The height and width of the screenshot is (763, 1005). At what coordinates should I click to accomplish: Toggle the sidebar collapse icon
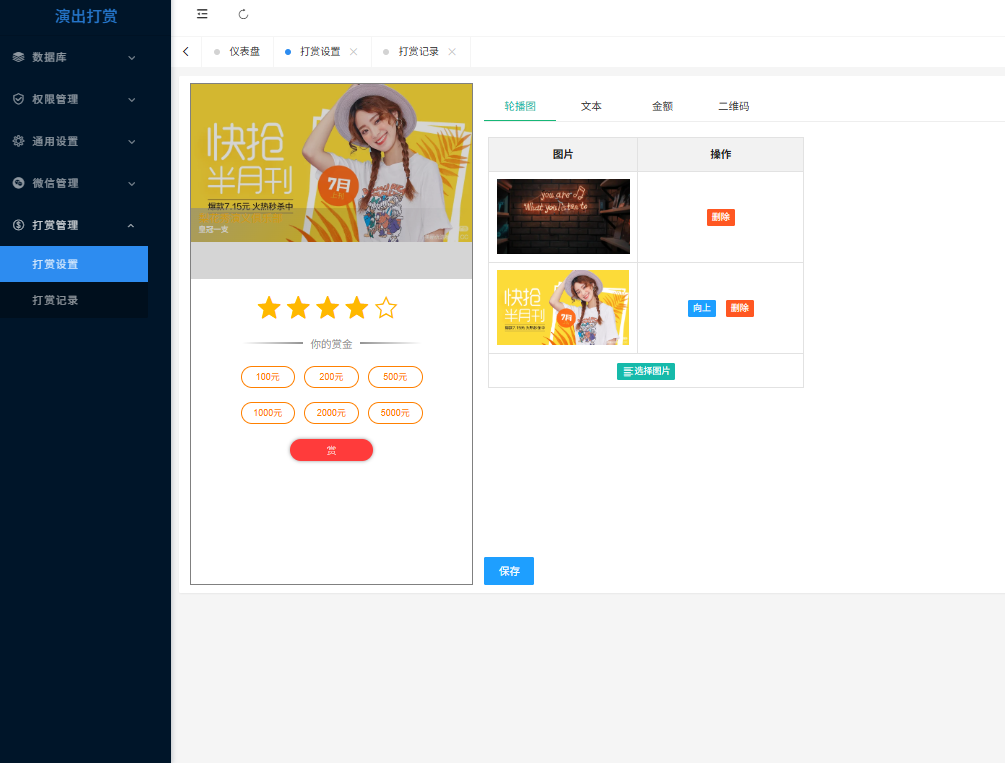pos(202,14)
